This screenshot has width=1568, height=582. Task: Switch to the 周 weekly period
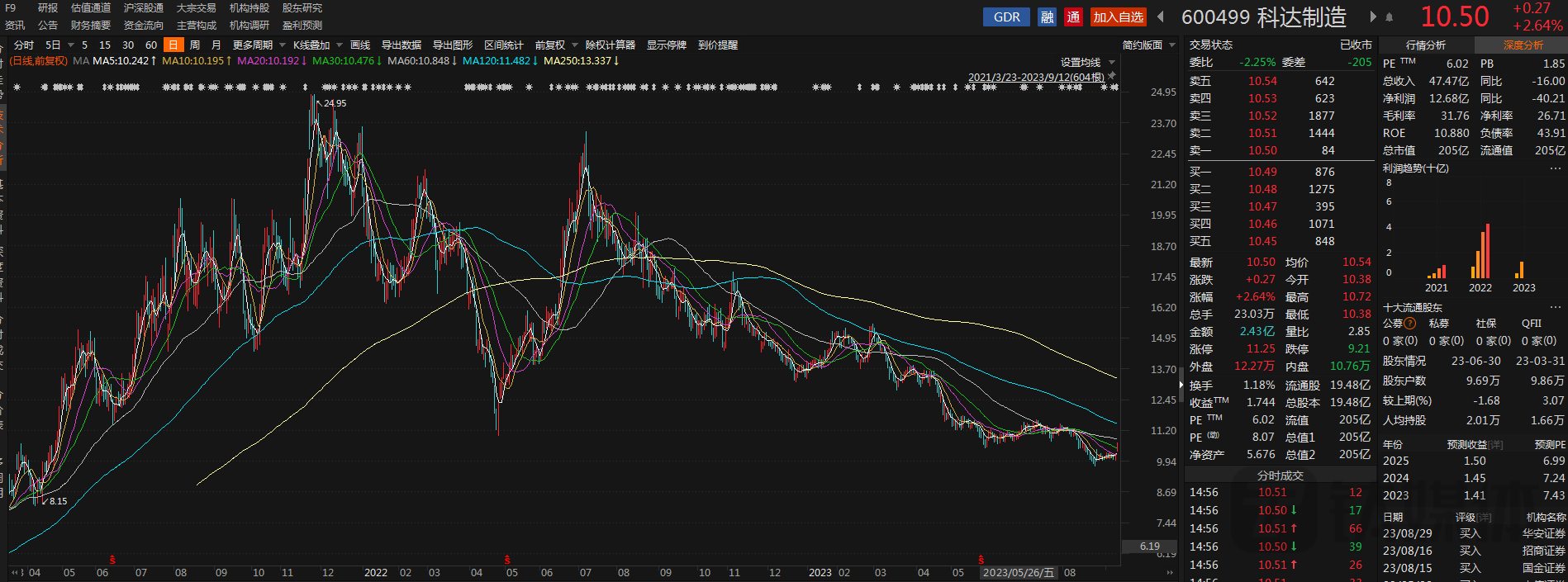point(195,45)
